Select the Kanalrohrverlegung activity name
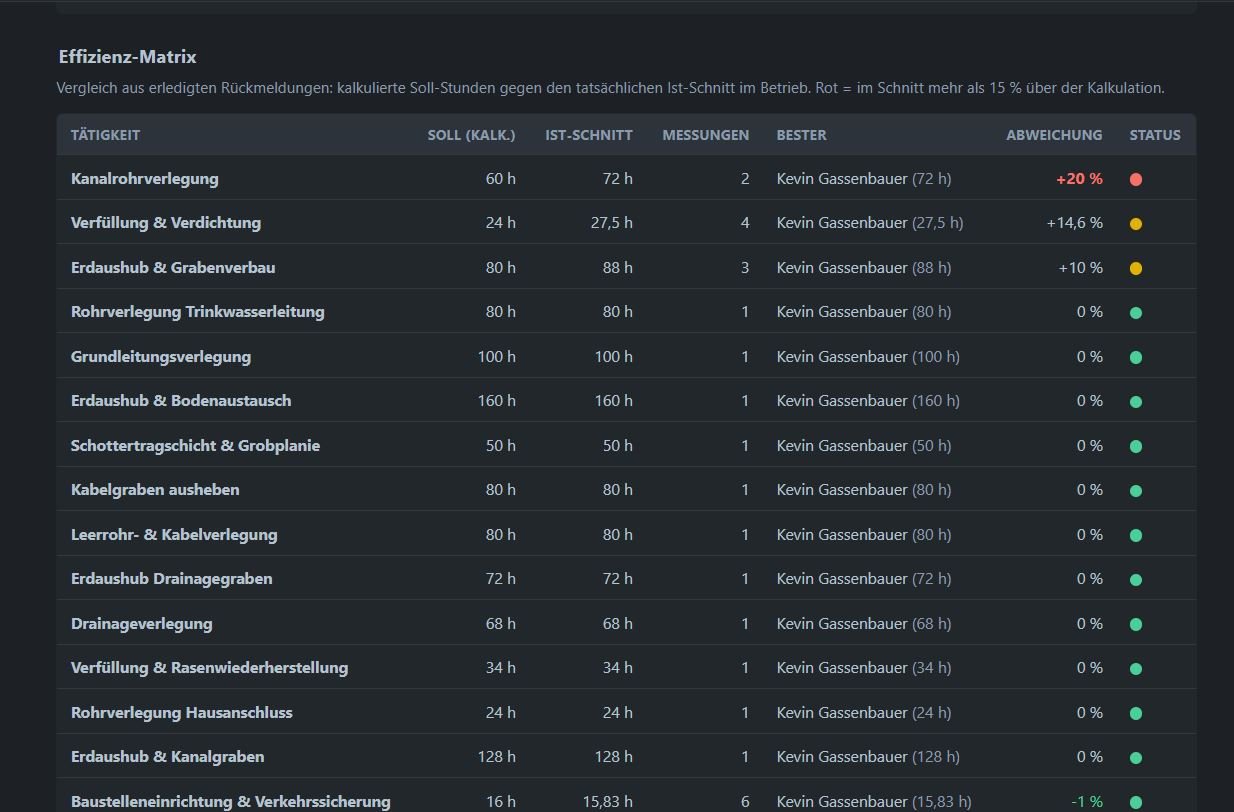 [x=145, y=179]
